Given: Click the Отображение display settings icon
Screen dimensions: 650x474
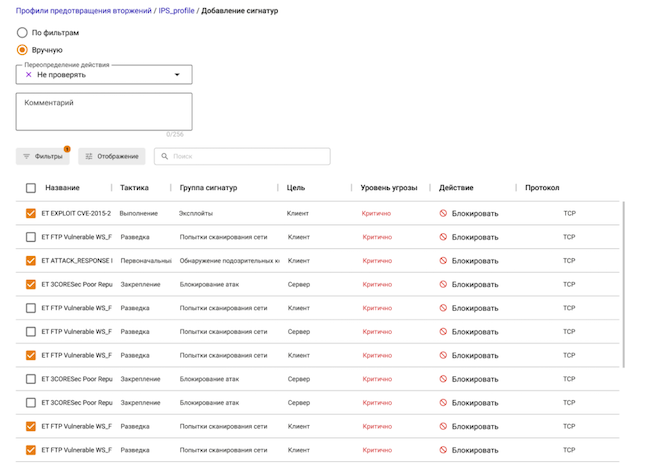Looking at the screenshot, I should [89, 157].
